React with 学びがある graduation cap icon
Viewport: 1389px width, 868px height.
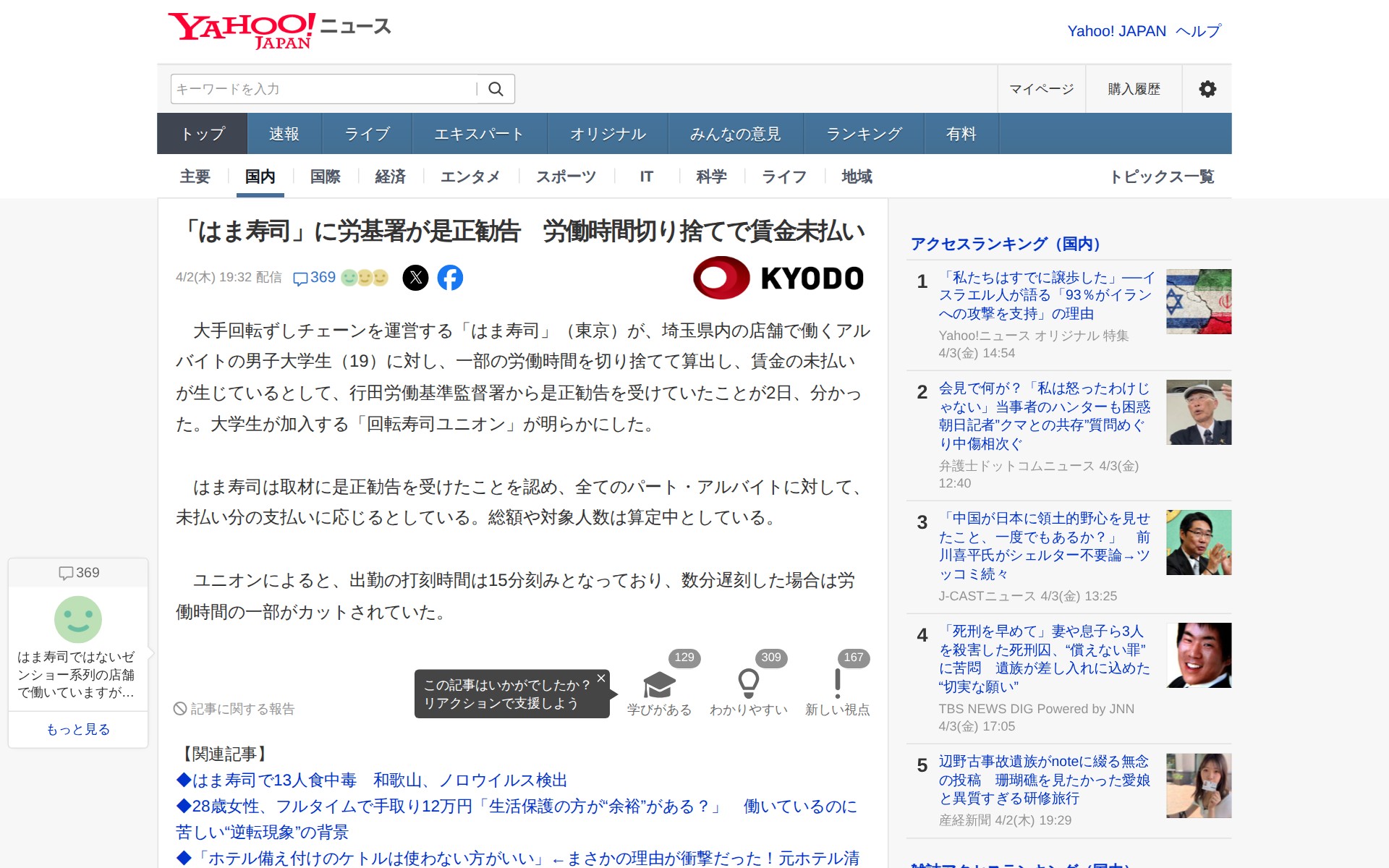pos(659,684)
